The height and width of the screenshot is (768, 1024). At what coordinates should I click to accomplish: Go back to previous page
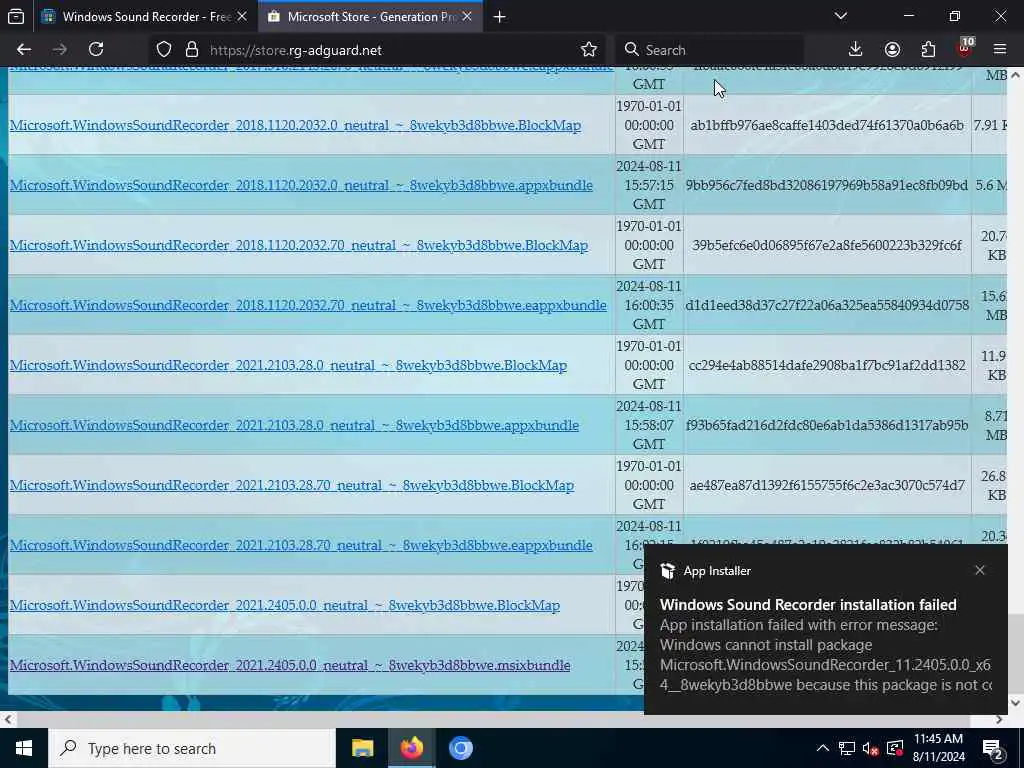tap(24, 50)
